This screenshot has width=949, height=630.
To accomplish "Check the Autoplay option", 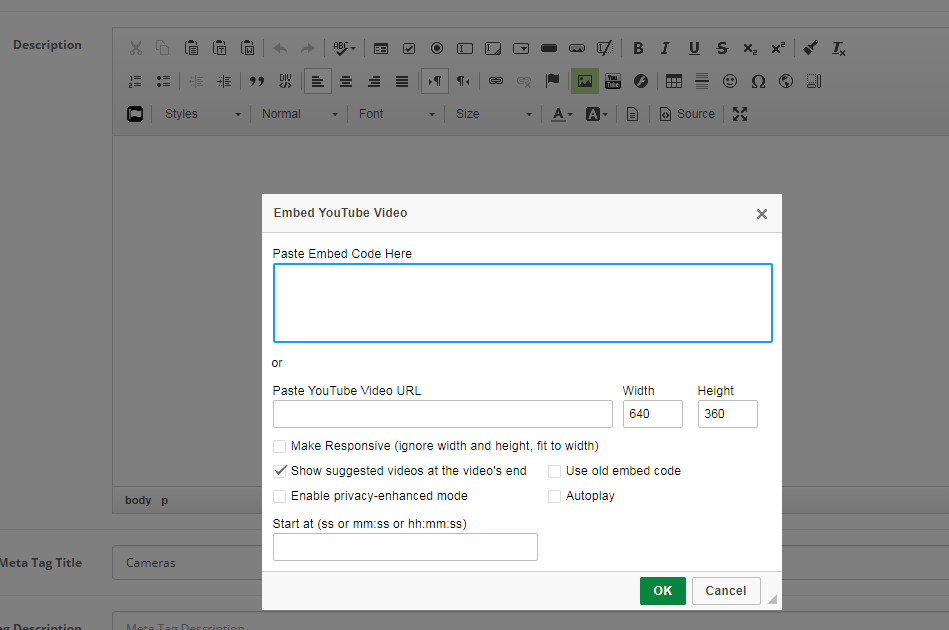I will tap(554, 496).
